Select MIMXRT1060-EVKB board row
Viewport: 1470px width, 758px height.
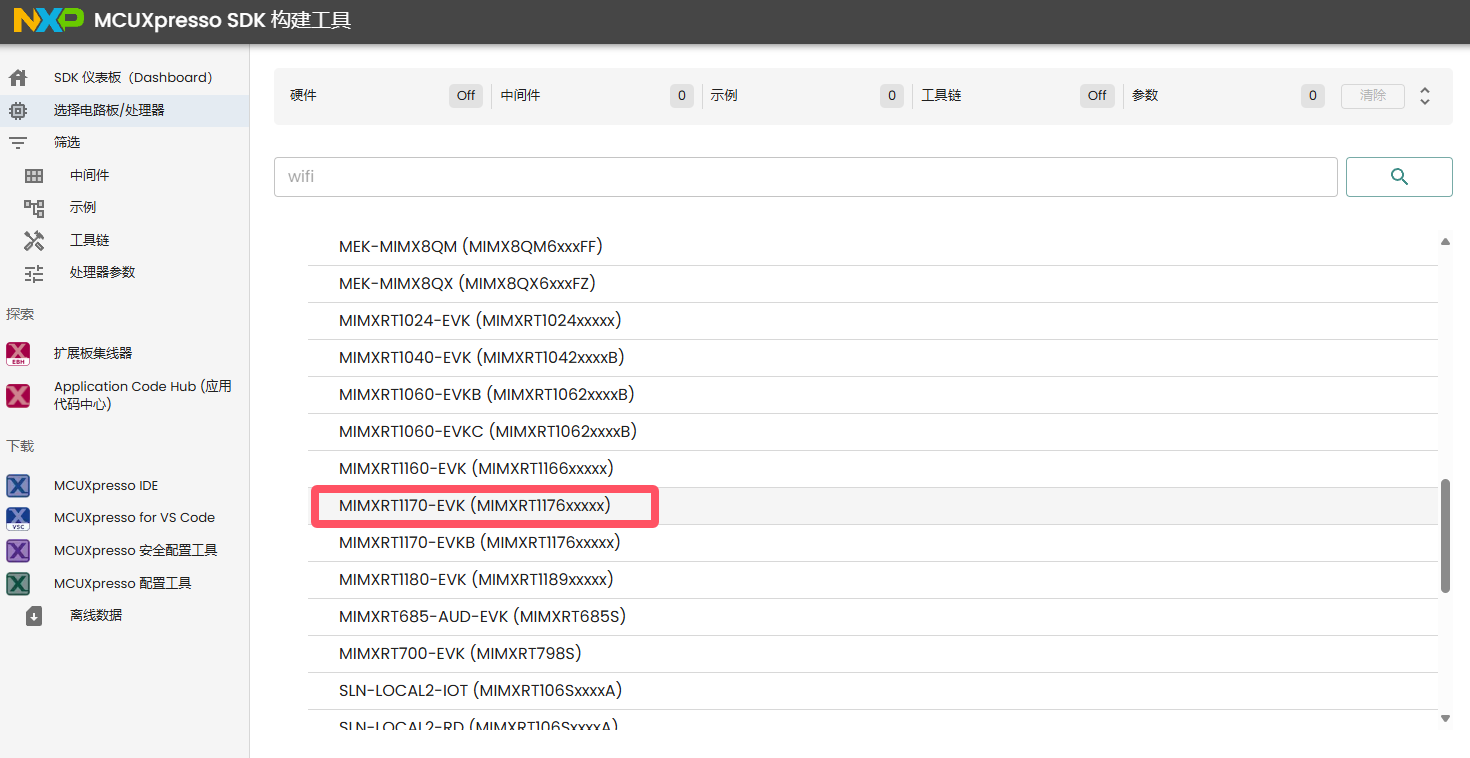click(x=873, y=395)
